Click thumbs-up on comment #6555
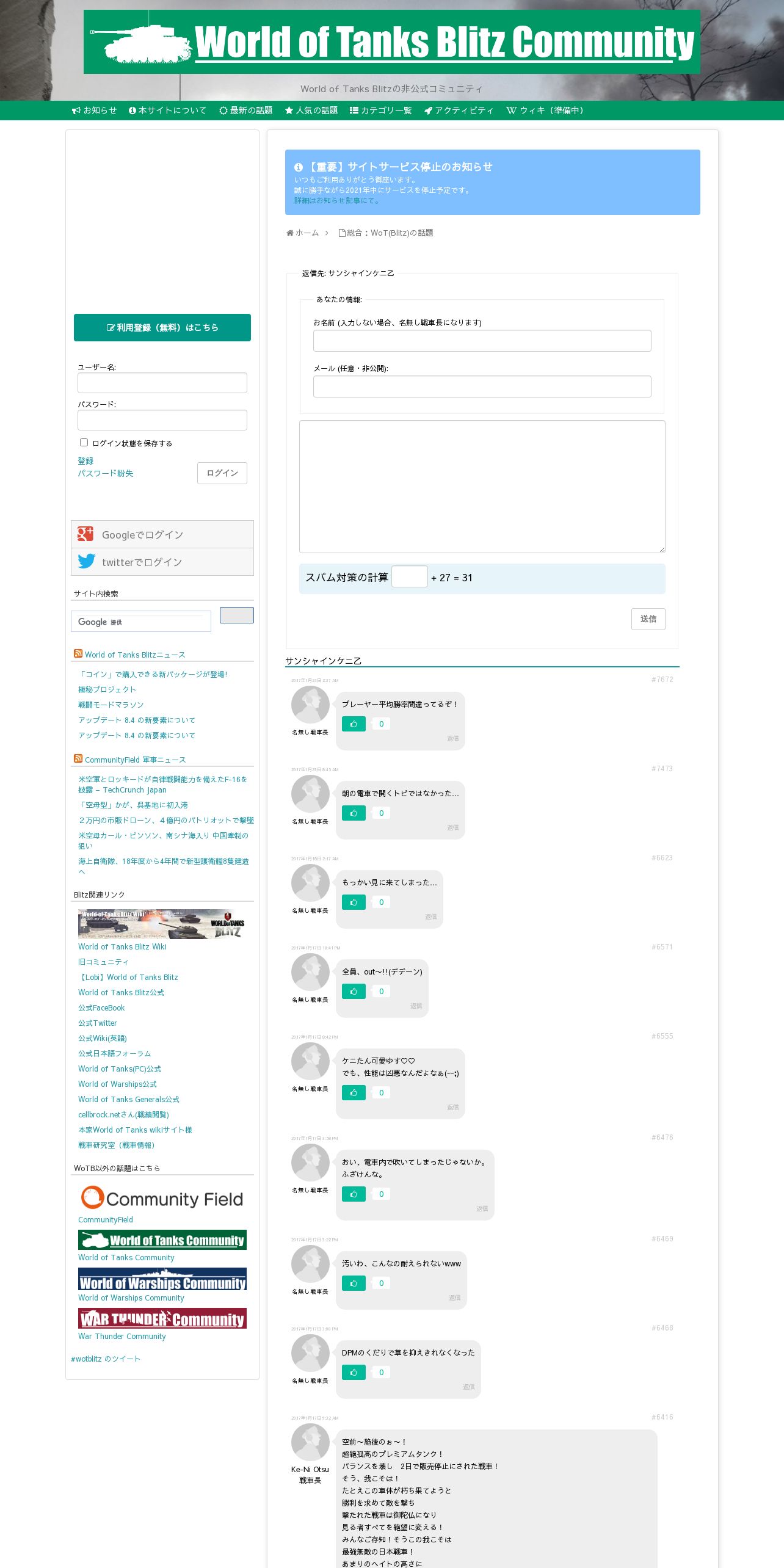 [354, 1093]
